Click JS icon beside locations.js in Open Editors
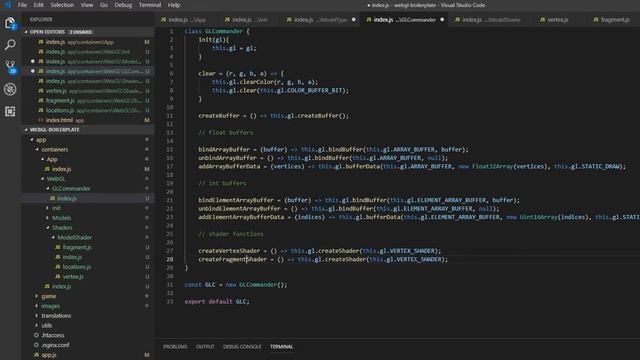Viewport: 640px width, 360px height. 40,110
